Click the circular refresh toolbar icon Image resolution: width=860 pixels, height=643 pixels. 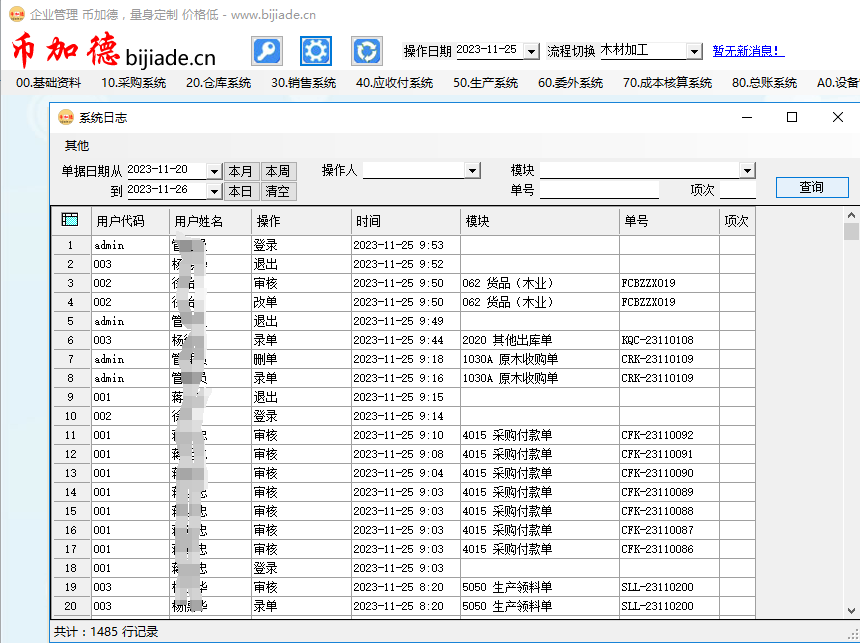[x=366, y=50]
